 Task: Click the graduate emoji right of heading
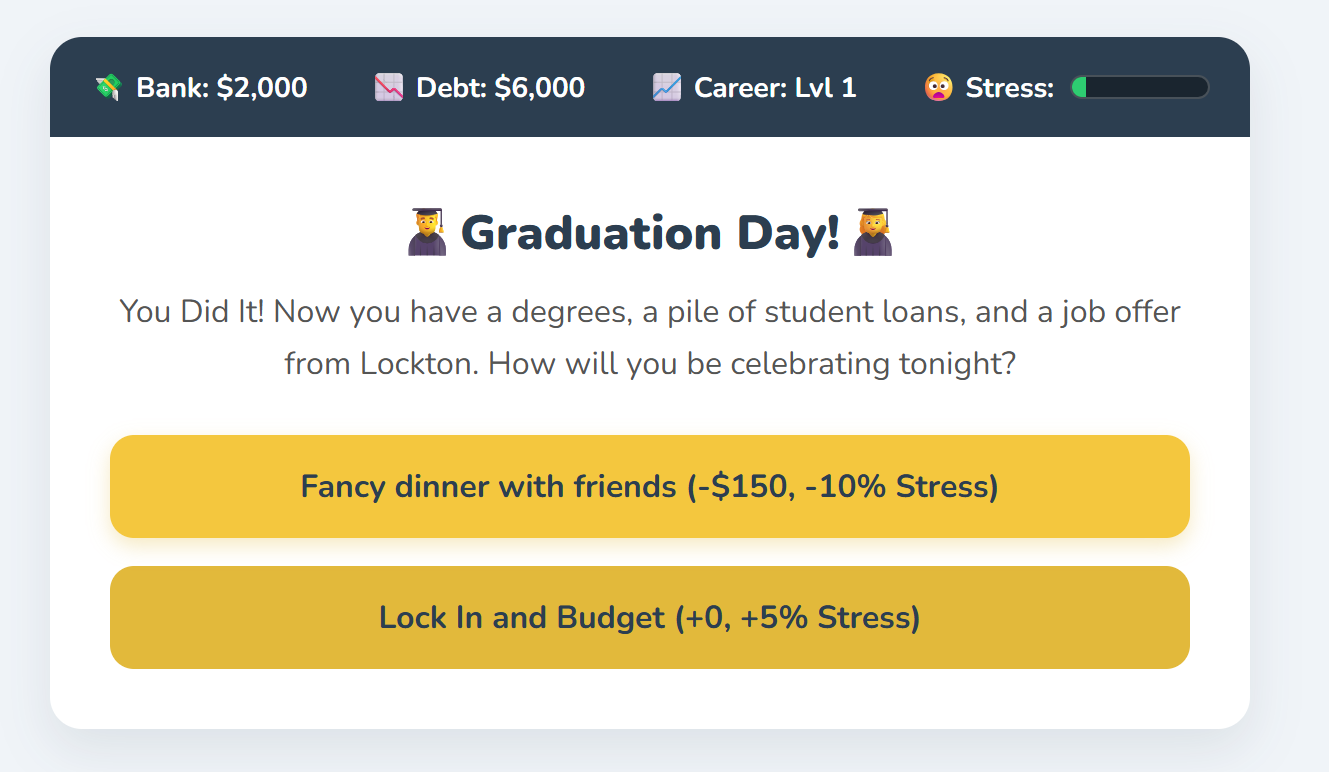click(871, 232)
